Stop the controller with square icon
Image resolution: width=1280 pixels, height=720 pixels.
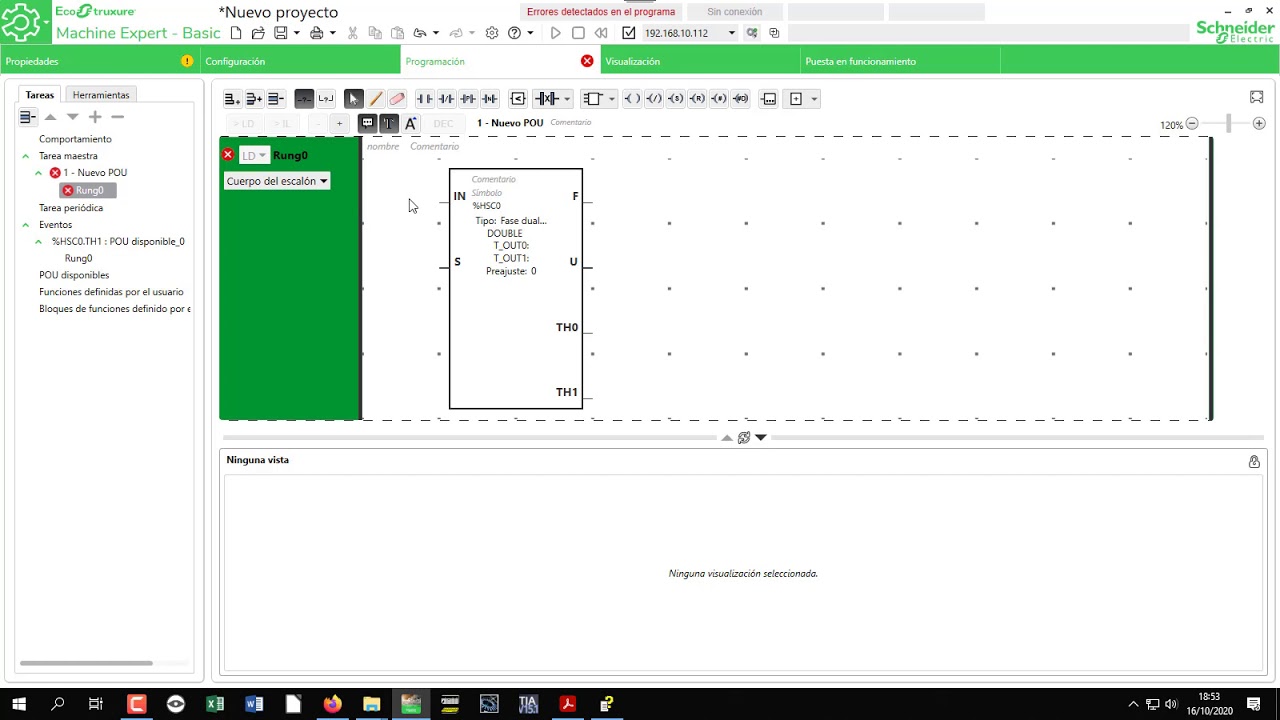(578, 33)
